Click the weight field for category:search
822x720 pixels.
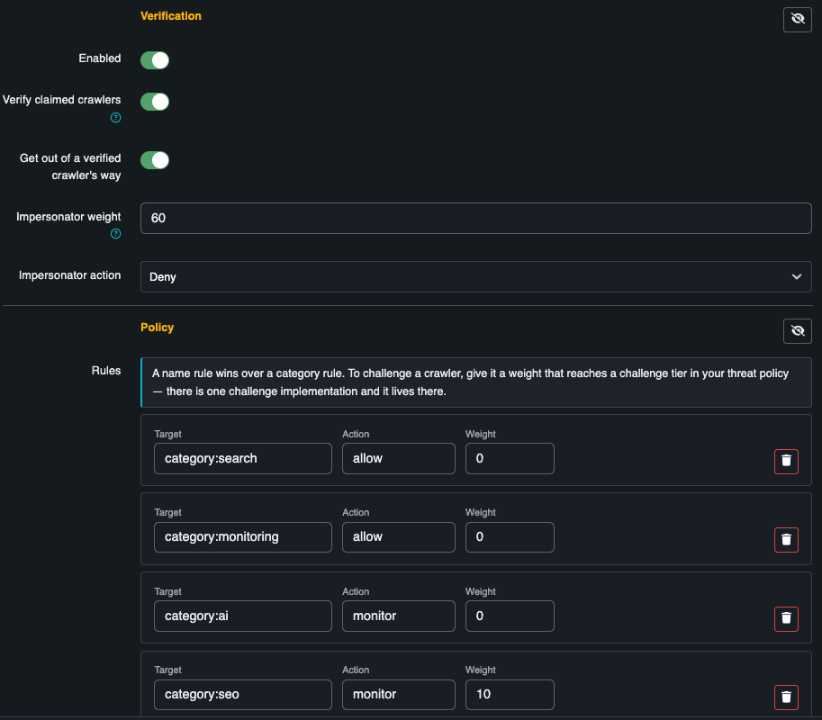[x=510, y=458]
